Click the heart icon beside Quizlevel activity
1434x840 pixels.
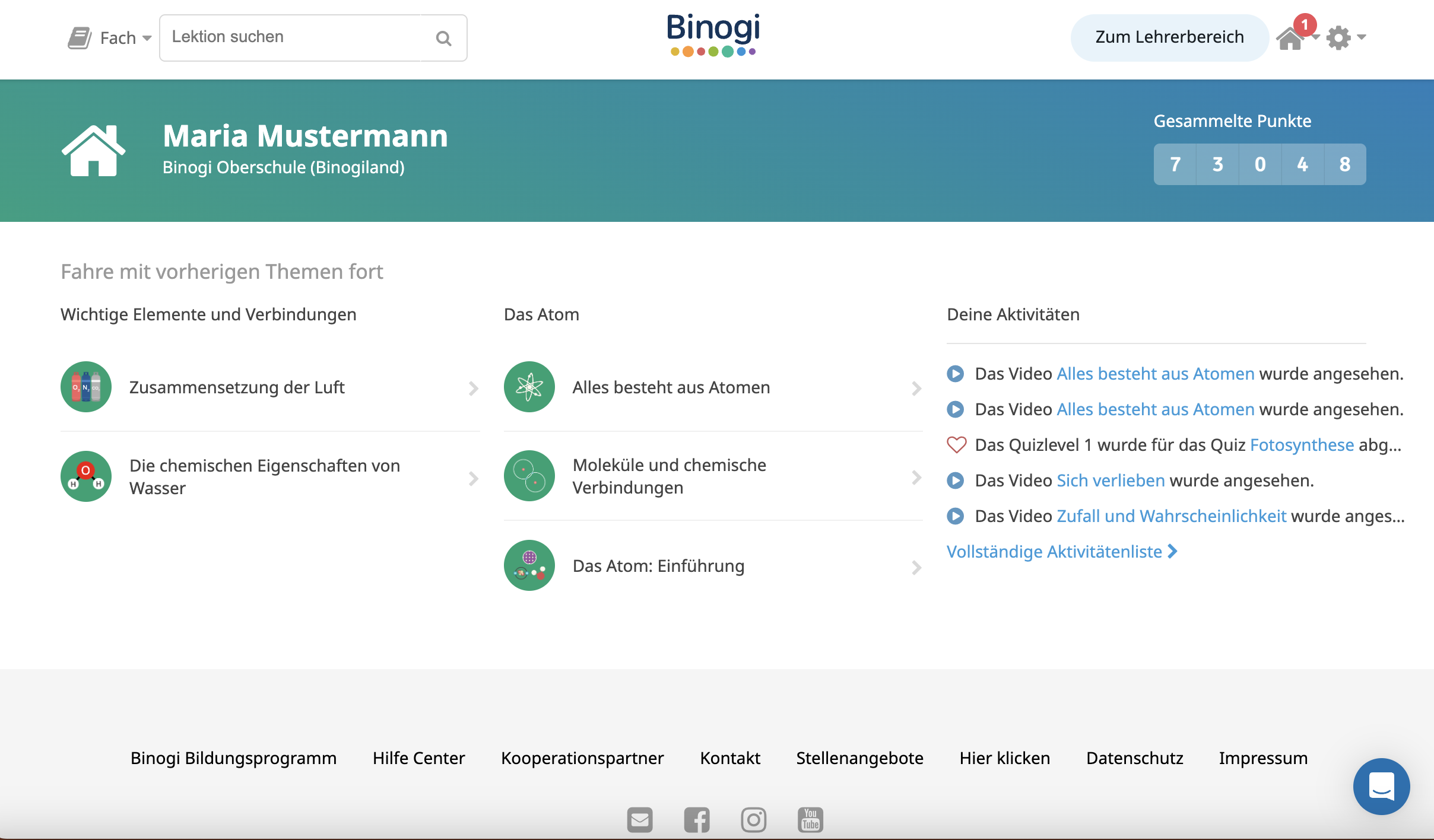point(956,445)
